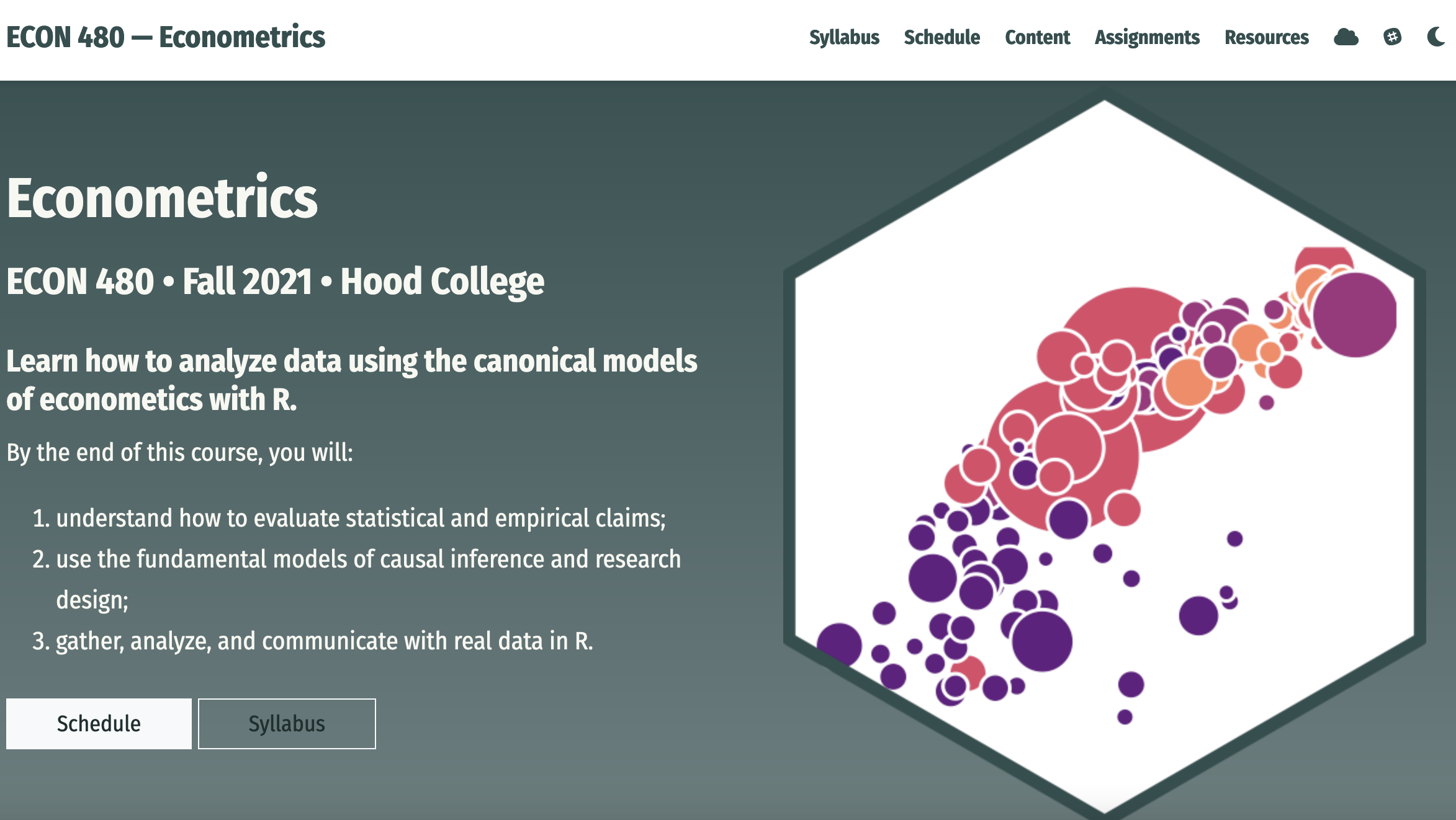The image size is (1456, 820).
Task: Click the Fall 2021 • Hood College subtitle
Action: coord(275,282)
